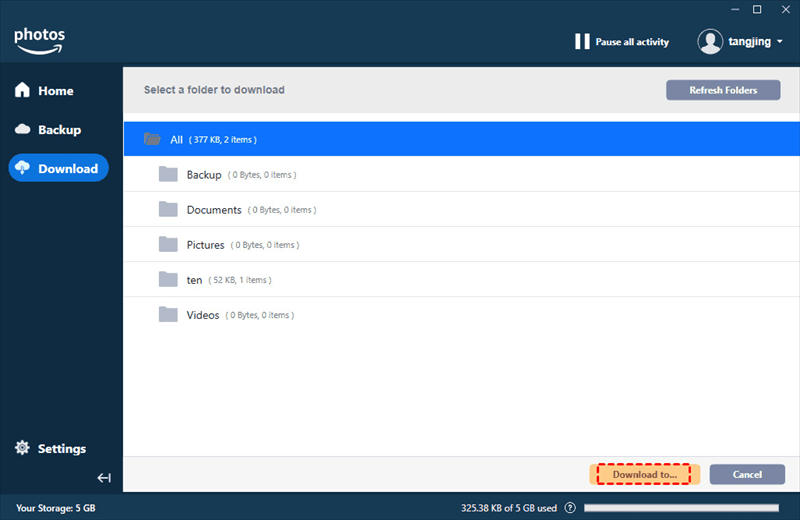Click the '( 52 KB, 1 items )' text
The image size is (800, 520).
tap(240, 280)
